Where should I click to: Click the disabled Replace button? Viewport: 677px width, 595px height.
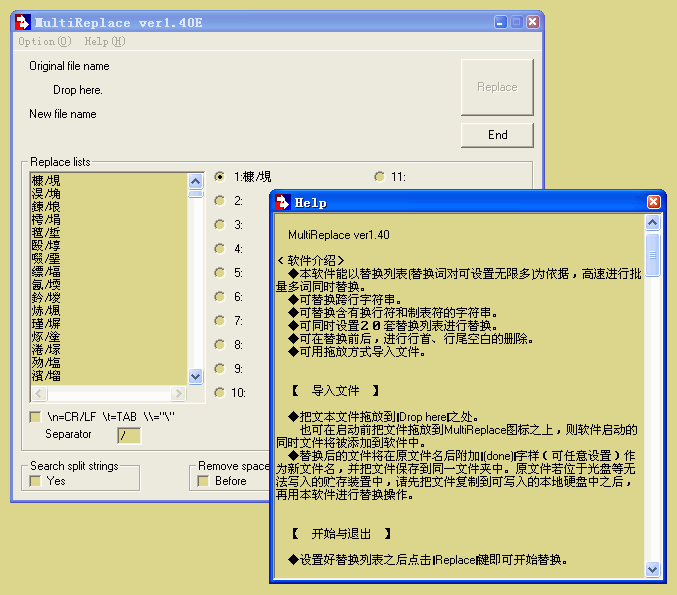497,87
